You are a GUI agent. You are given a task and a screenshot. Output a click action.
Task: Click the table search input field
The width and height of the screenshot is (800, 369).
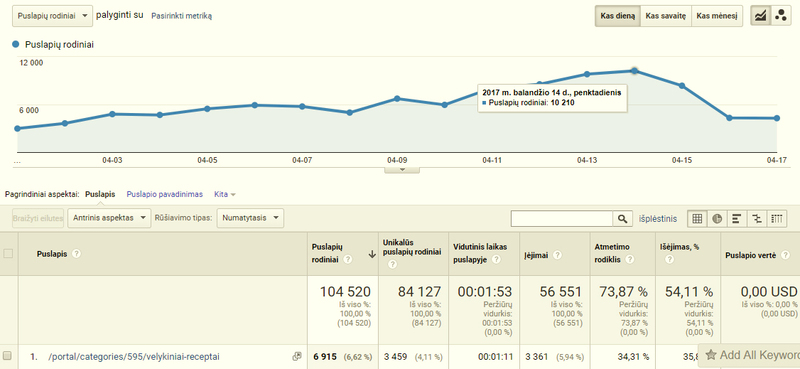point(562,219)
